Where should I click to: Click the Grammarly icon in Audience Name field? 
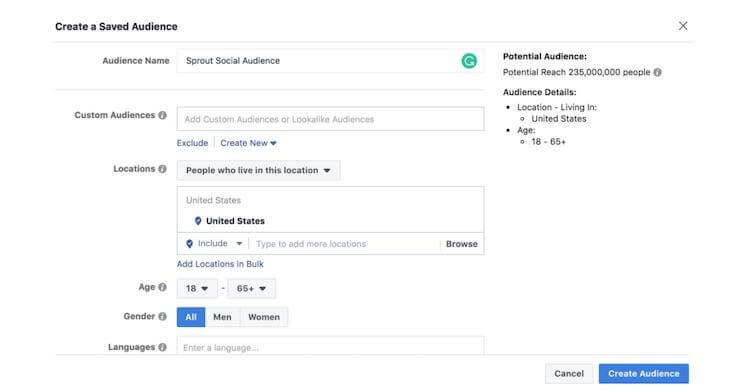pyautogui.click(x=469, y=61)
